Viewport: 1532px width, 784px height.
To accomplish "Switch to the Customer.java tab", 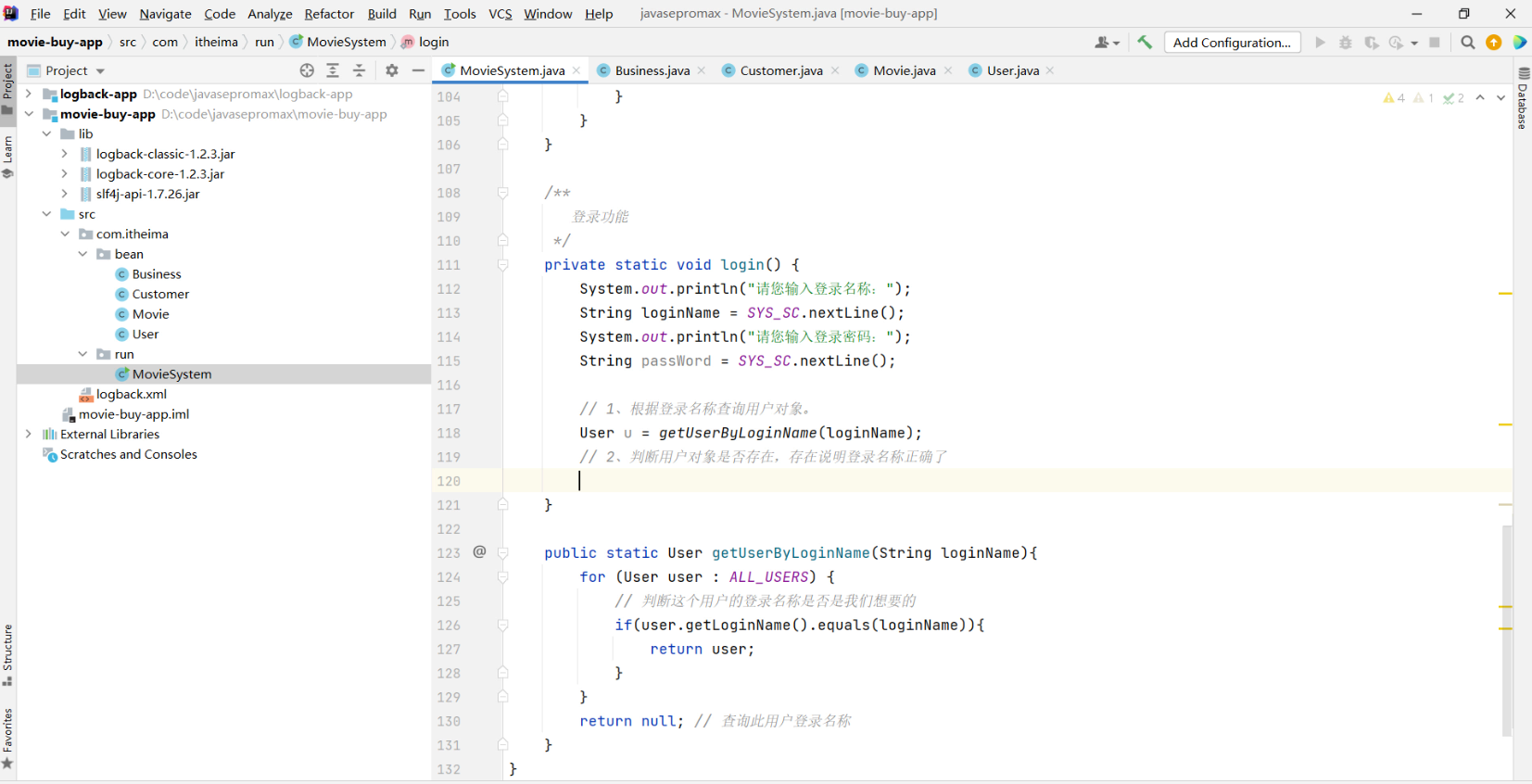I will [780, 70].
